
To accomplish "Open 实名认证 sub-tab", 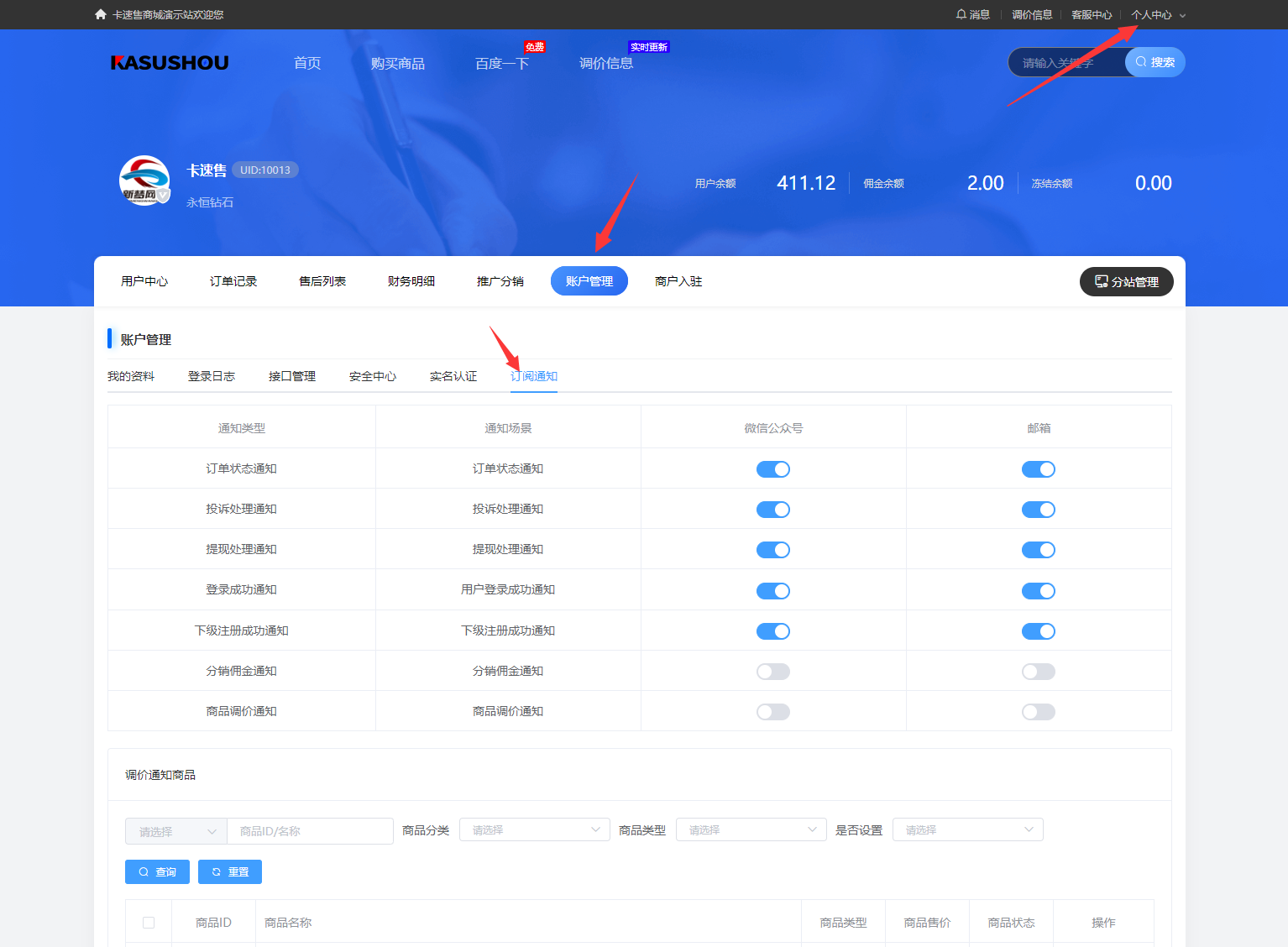I will tap(453, 376).
